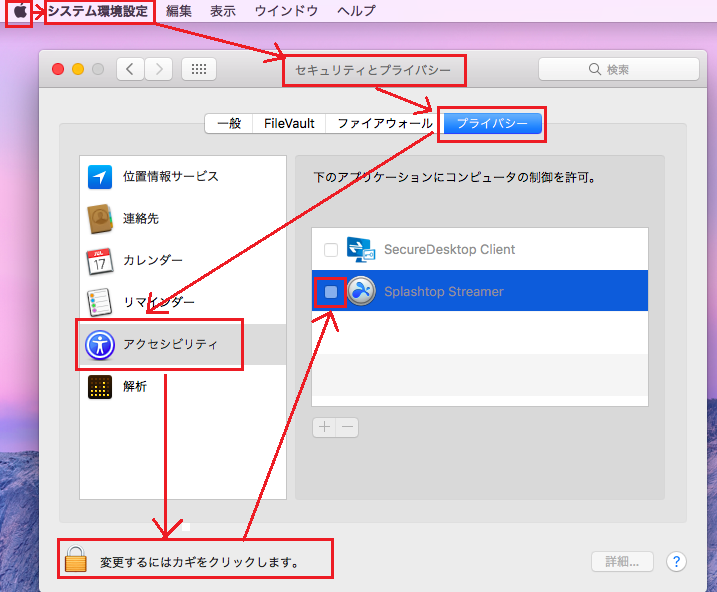Click the magnifier icon in search field
The image size is (717, 592).
coord(594,69)
